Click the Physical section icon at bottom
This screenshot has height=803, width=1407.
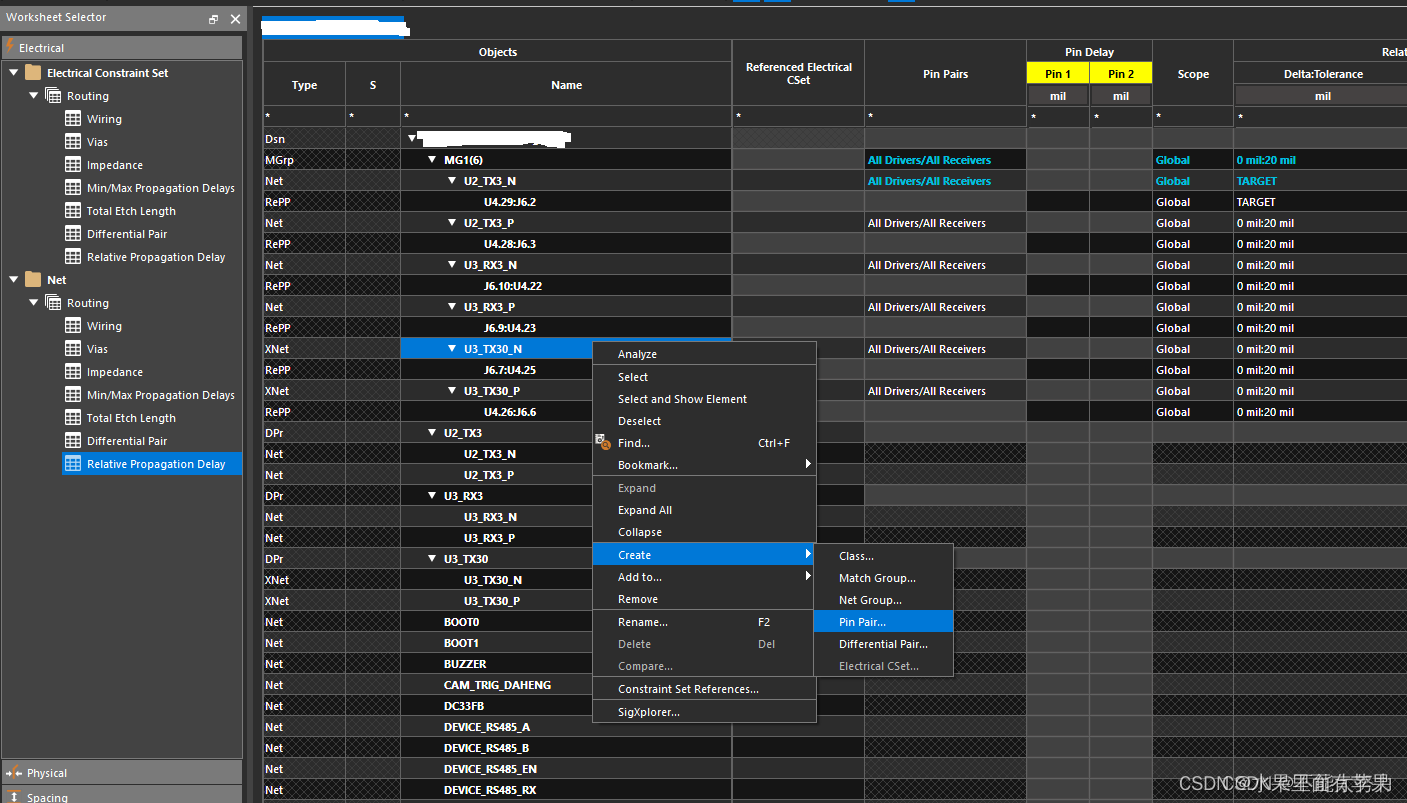pos(14,773)
